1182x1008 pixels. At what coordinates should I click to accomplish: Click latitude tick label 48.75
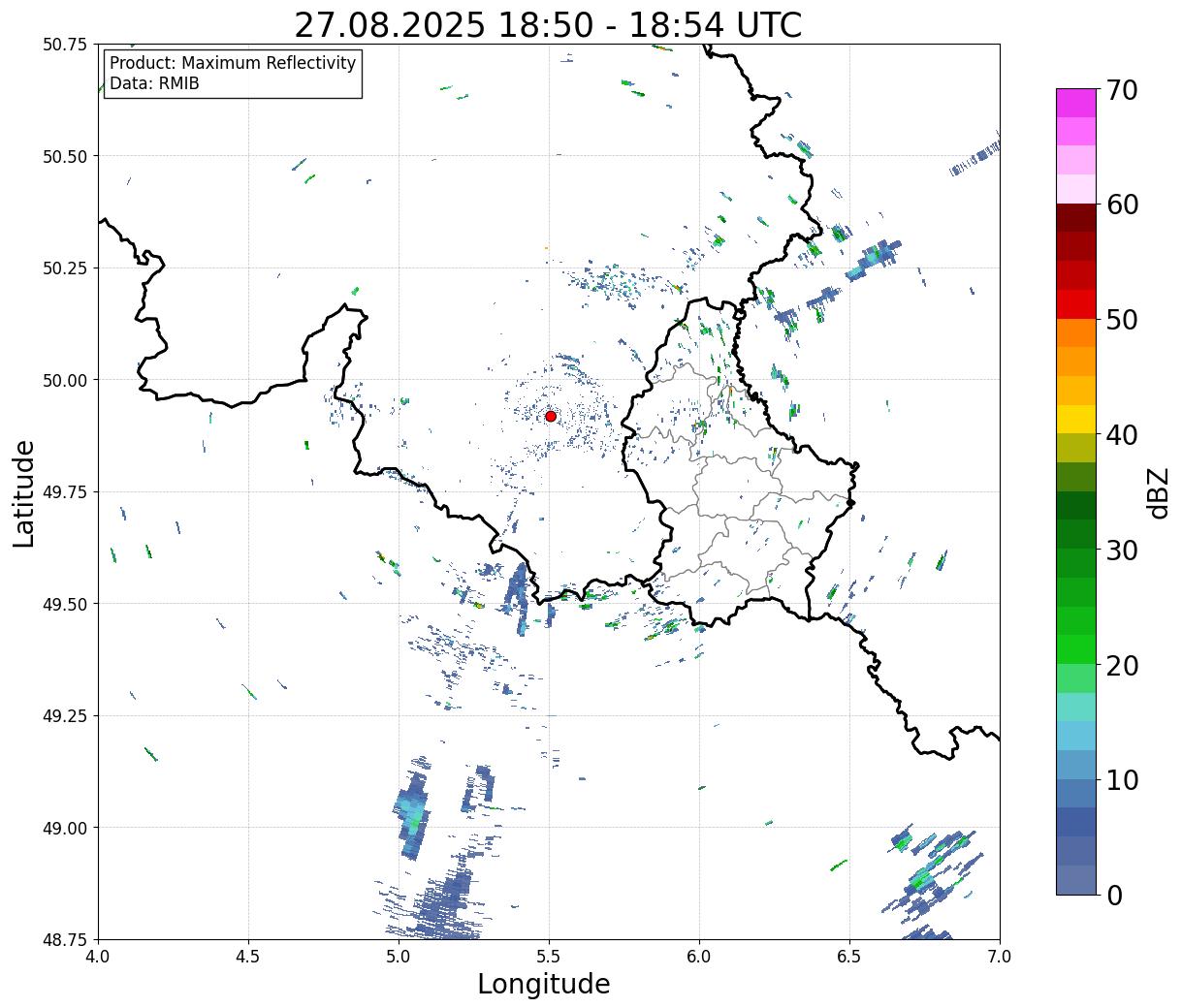pyautogui.click(x=65, y=939)
